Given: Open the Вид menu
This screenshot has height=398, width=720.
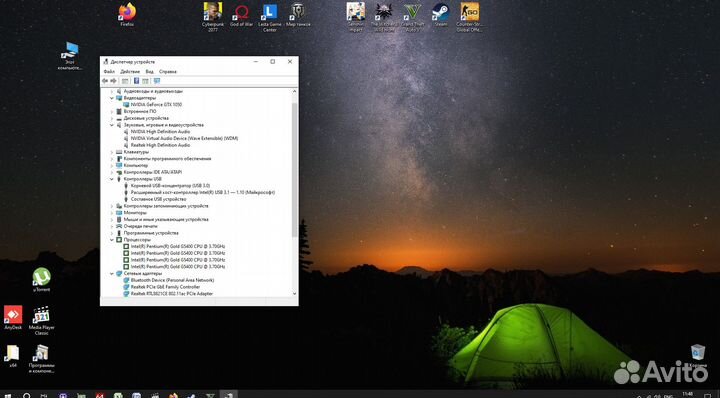Looking at the screenshot, I should pos(150,72).
